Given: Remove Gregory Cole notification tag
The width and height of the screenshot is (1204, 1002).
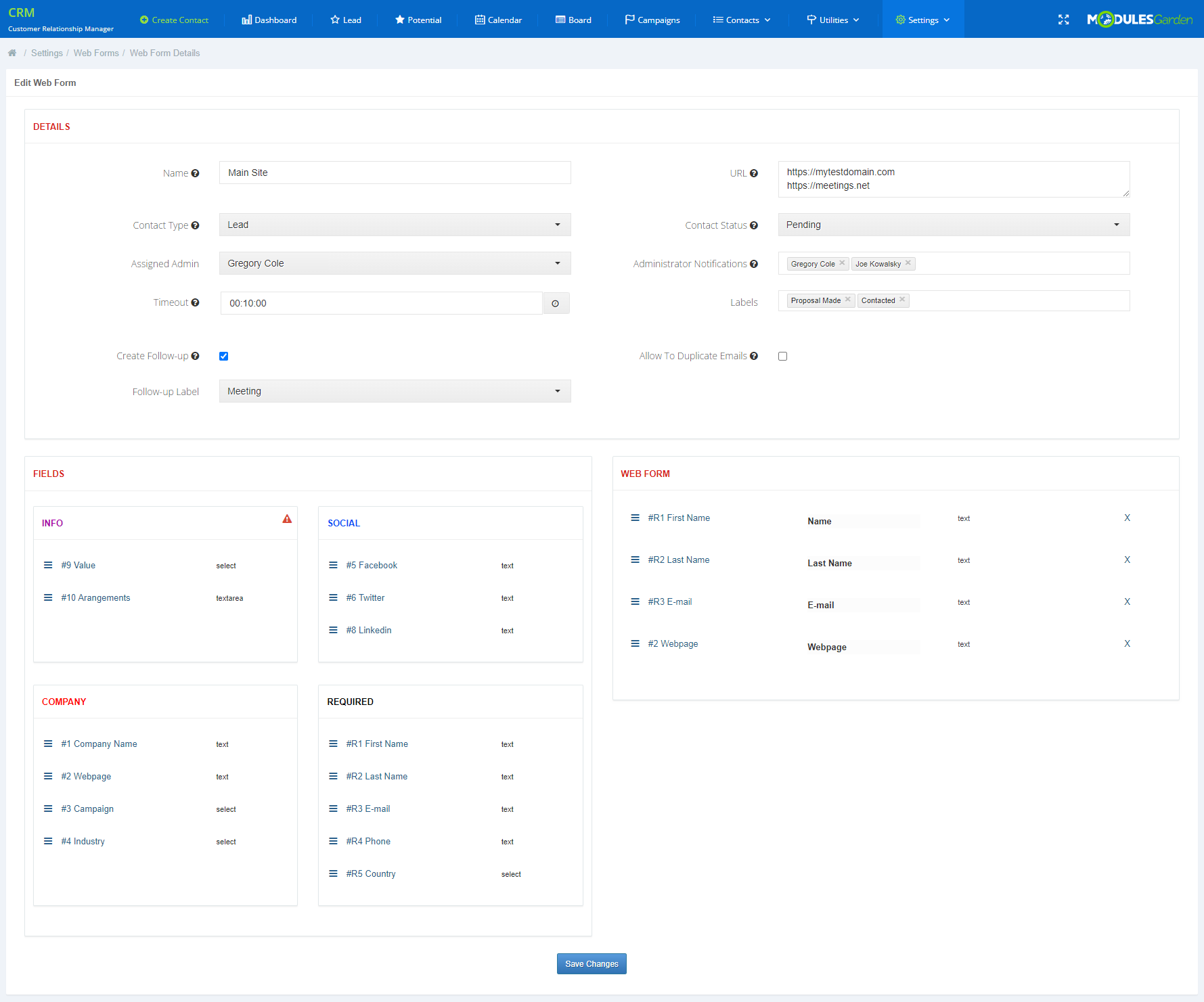Looking at the screenshot, I should coord(842,263).
